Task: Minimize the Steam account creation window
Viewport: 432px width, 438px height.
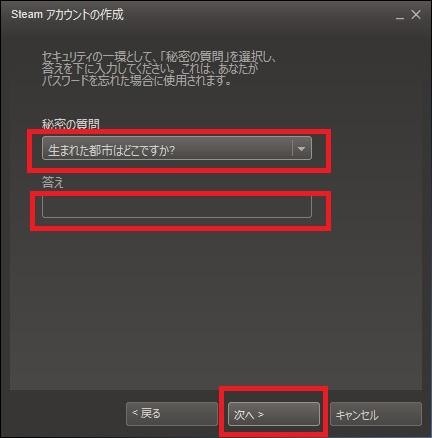Action: [400, 15]
